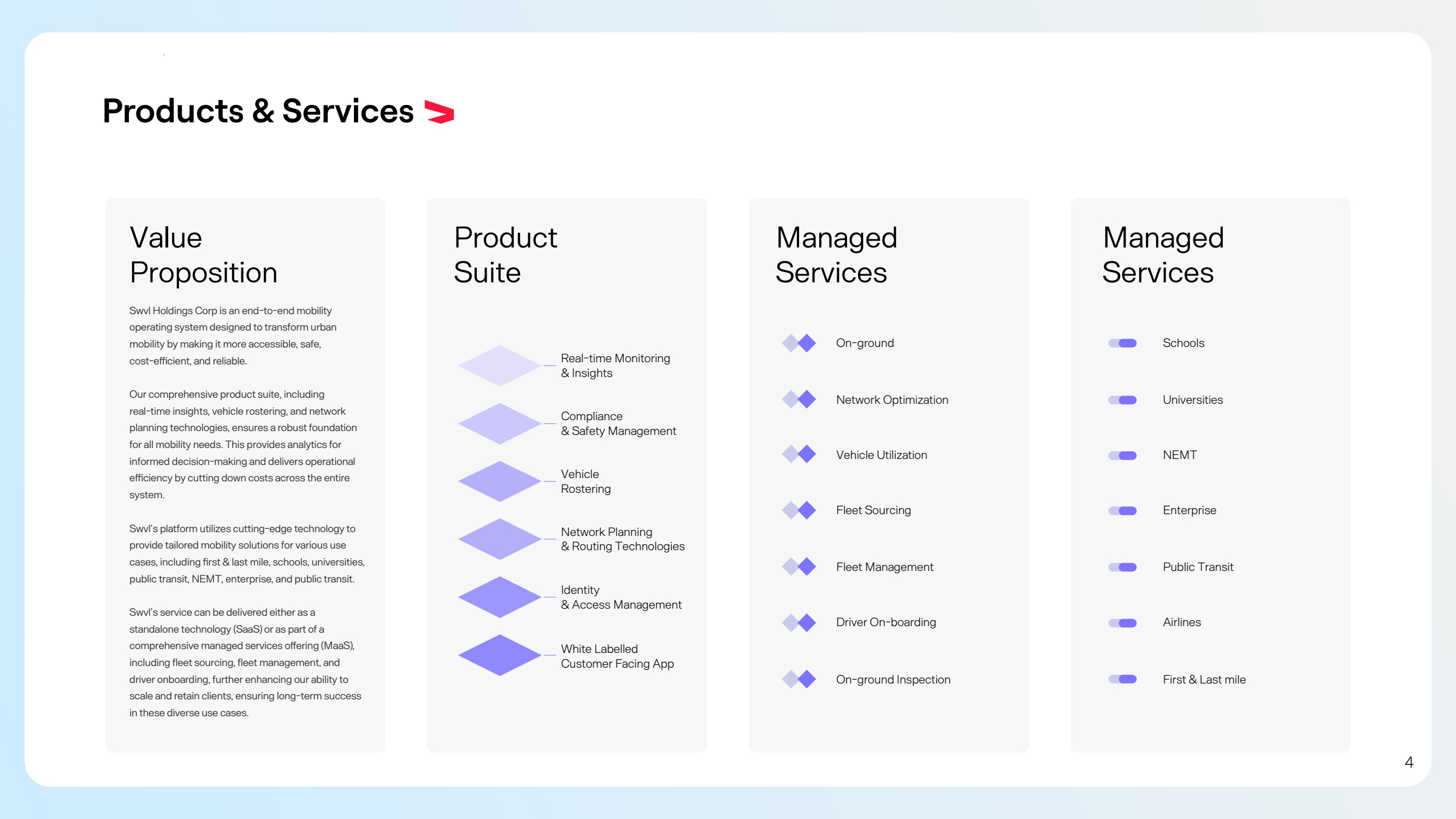Toggle the pill switch beside First & Last mile
Image resolution: width=1456 pixels, height=819 pixels.
[1122, 679]
